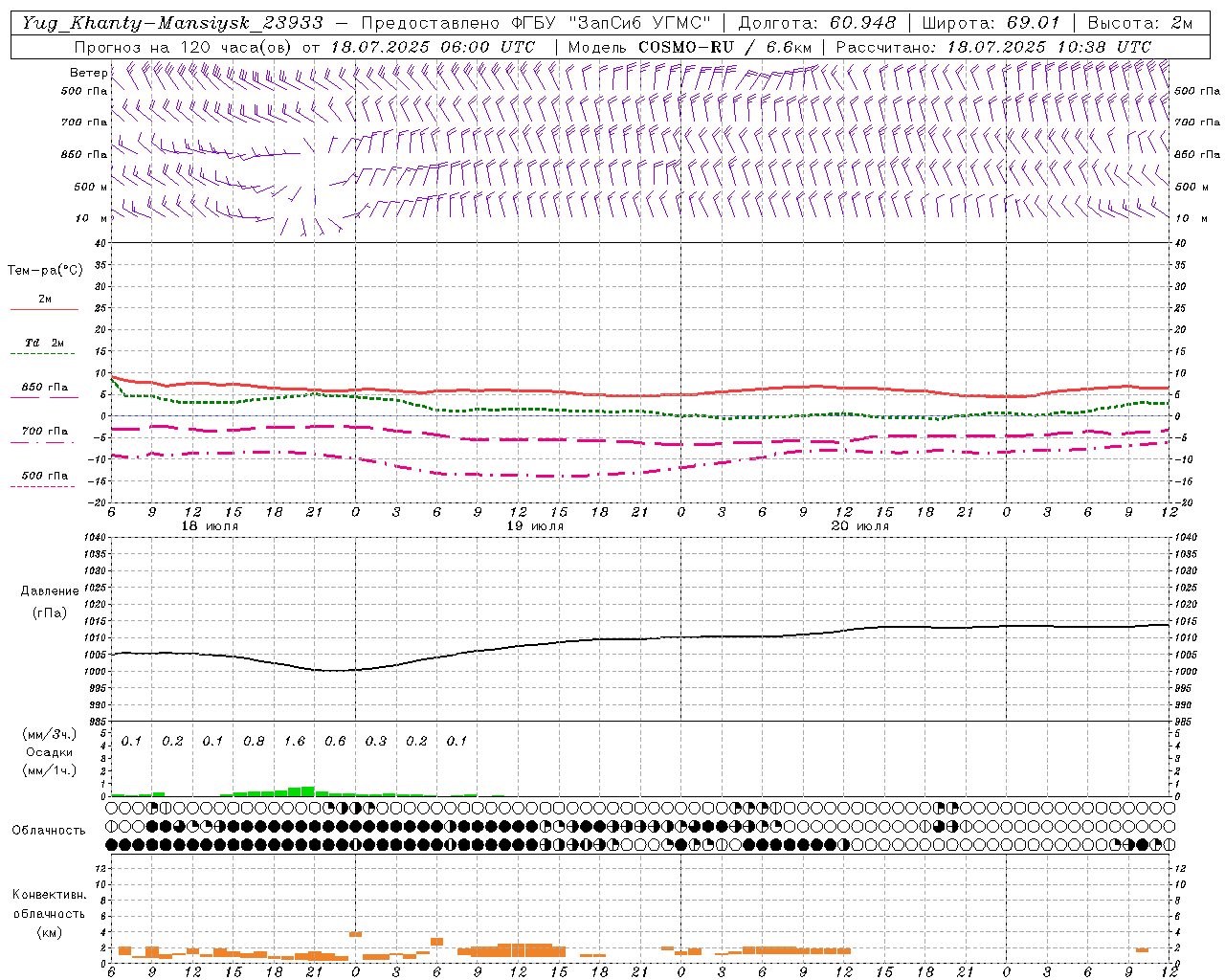The height and width of the screenshot is (980, 1225).
Task: Click the Td 2м dew point legend entry
Action: [45, 343]
